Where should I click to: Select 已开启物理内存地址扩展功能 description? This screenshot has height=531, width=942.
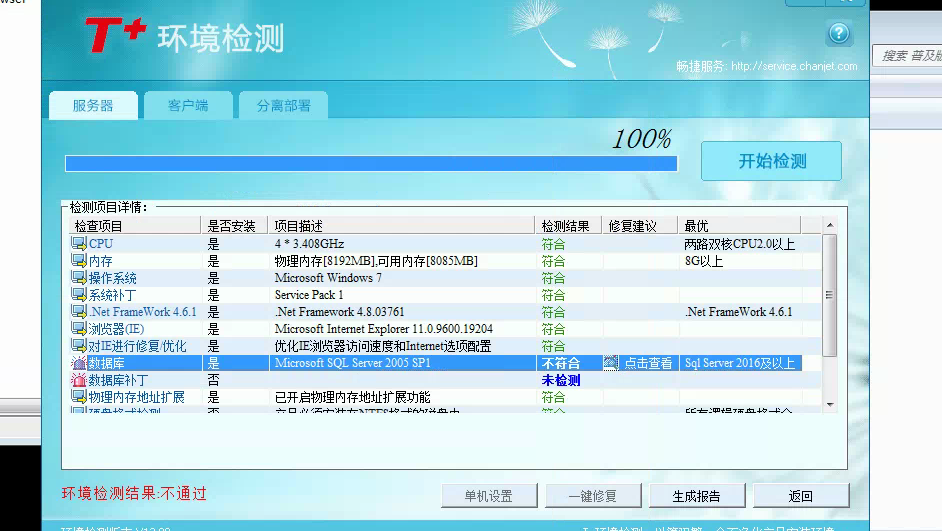click(x=353, y=397)
